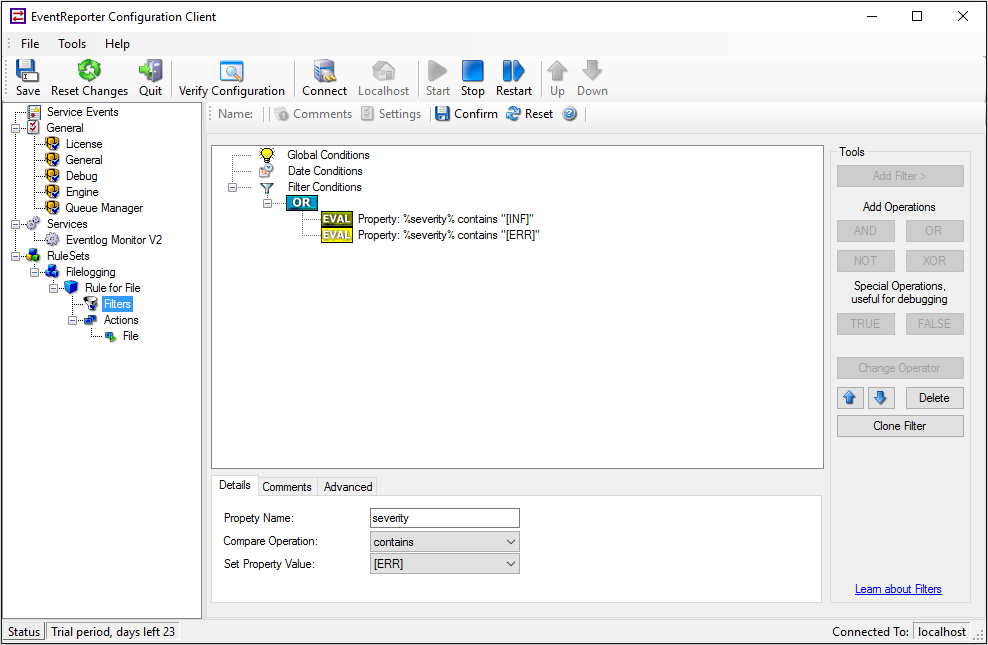Move the filter down with the blue down arrow
The width and height of the screenshot is (988, 645).
coord(881,398)
